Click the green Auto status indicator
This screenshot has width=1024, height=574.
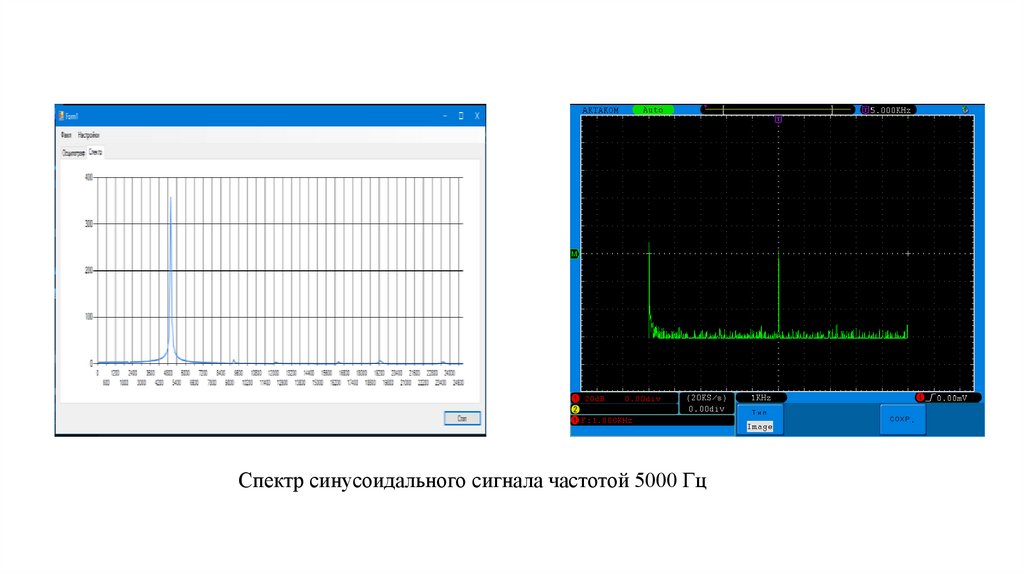pyautogui.click(x=652, y=110)
